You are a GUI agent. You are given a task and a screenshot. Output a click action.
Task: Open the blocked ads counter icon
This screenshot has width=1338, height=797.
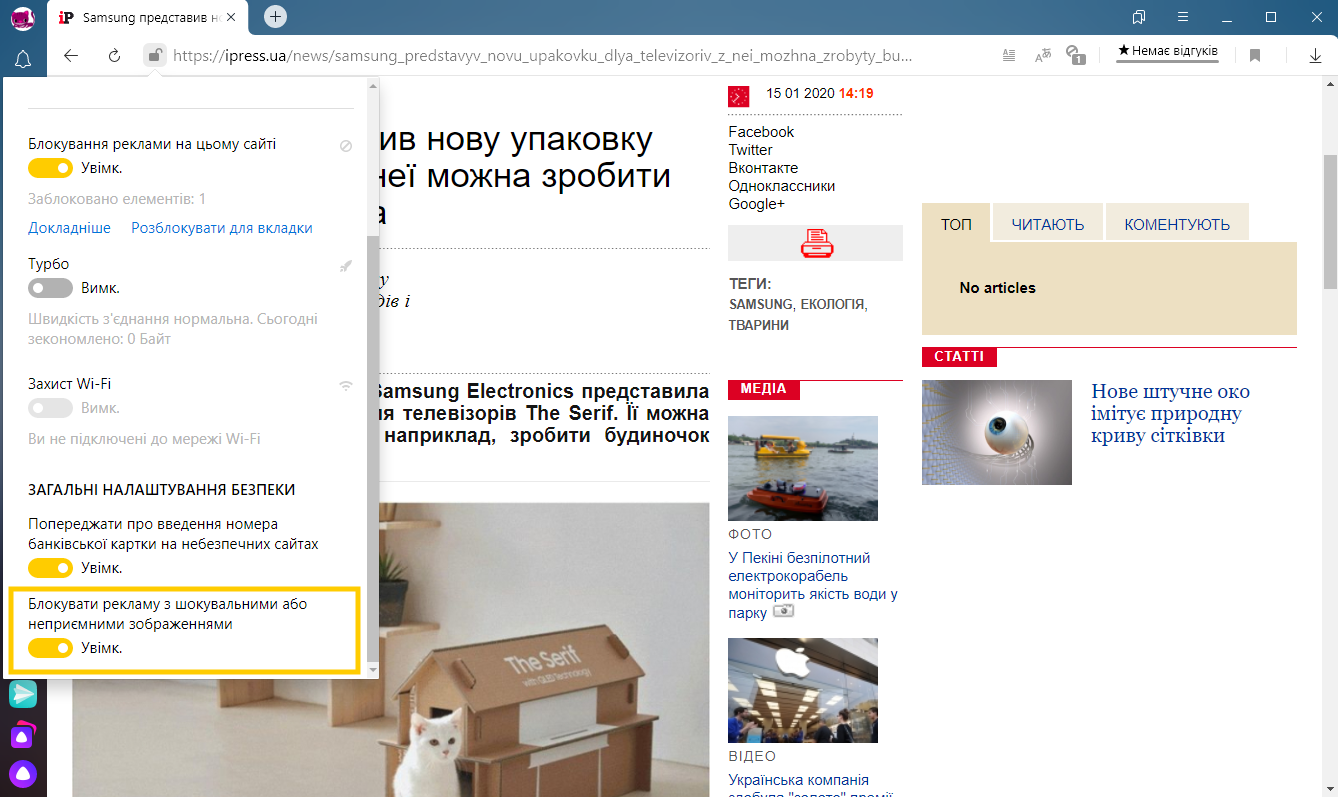(1076, 55)
